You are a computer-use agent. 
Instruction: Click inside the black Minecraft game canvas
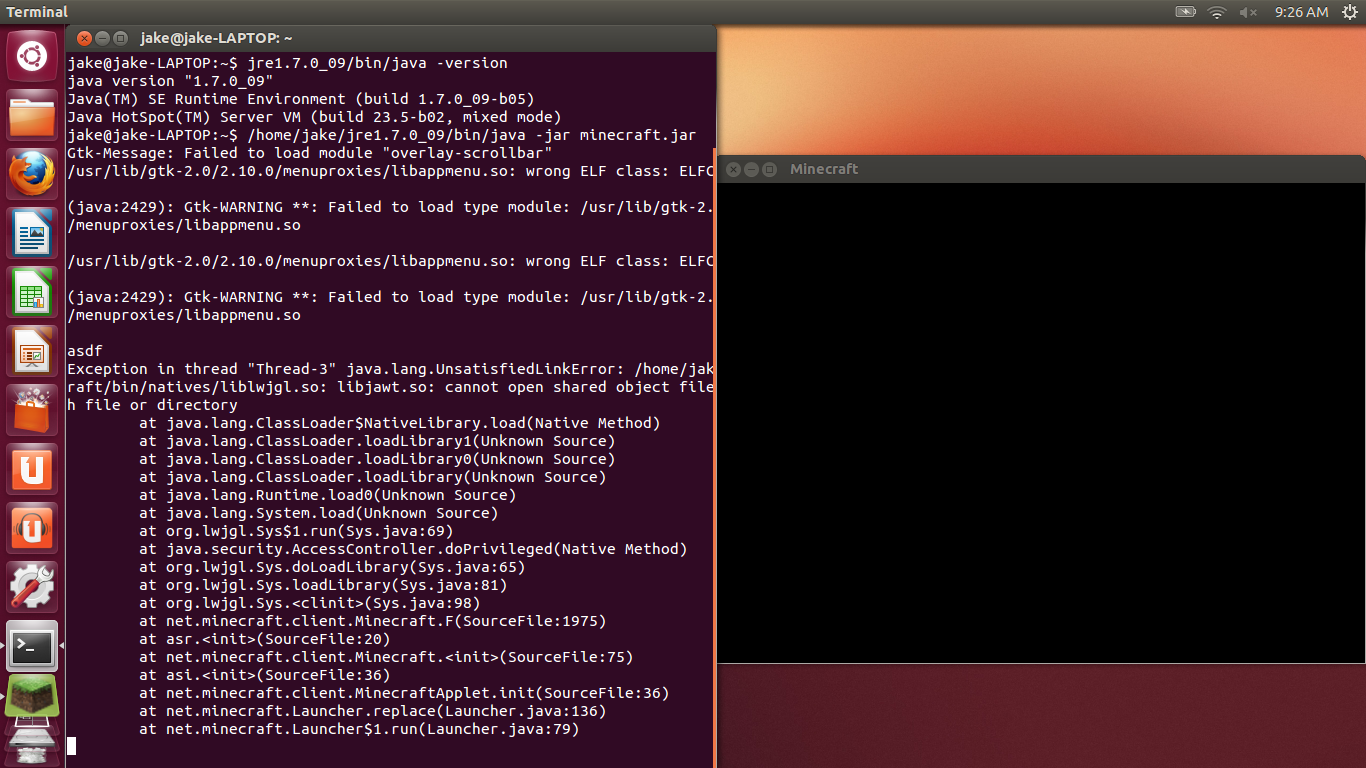(1041, 422)
